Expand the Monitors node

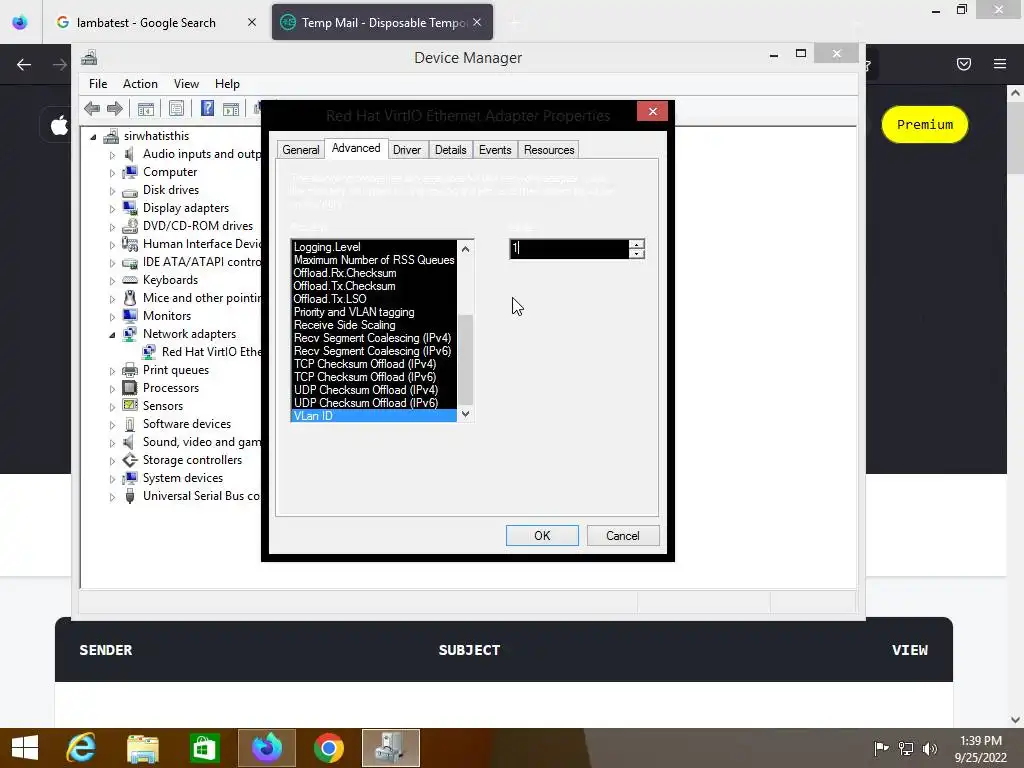coord(112,317)
